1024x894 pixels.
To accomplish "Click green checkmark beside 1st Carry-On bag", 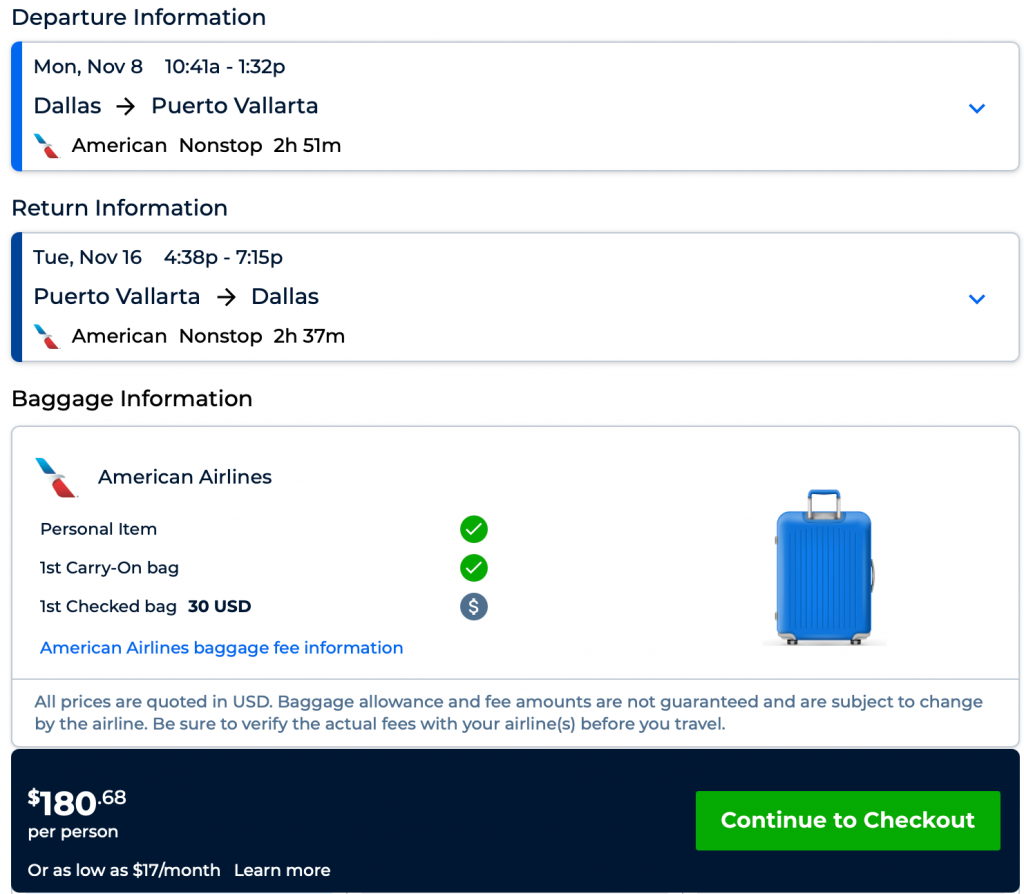I will point(473,568).
